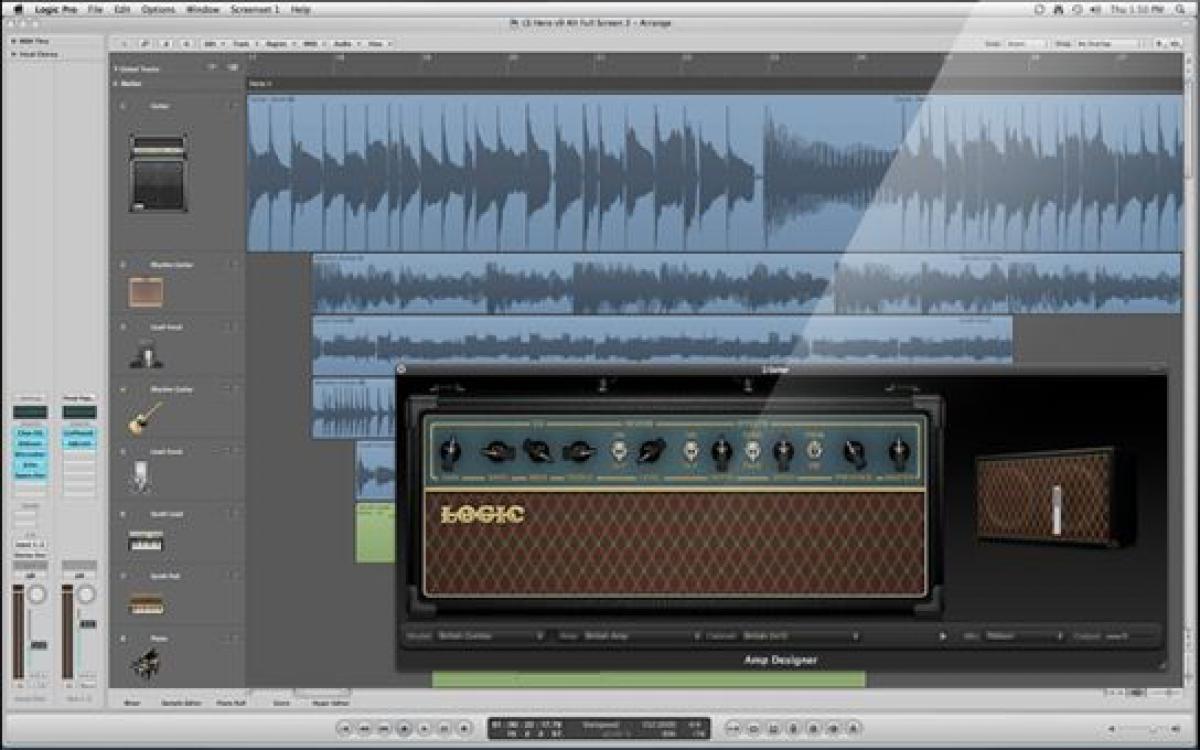Click the Play button in the transport bar
Screen dimensions: 1200x750
coord(423,729)
